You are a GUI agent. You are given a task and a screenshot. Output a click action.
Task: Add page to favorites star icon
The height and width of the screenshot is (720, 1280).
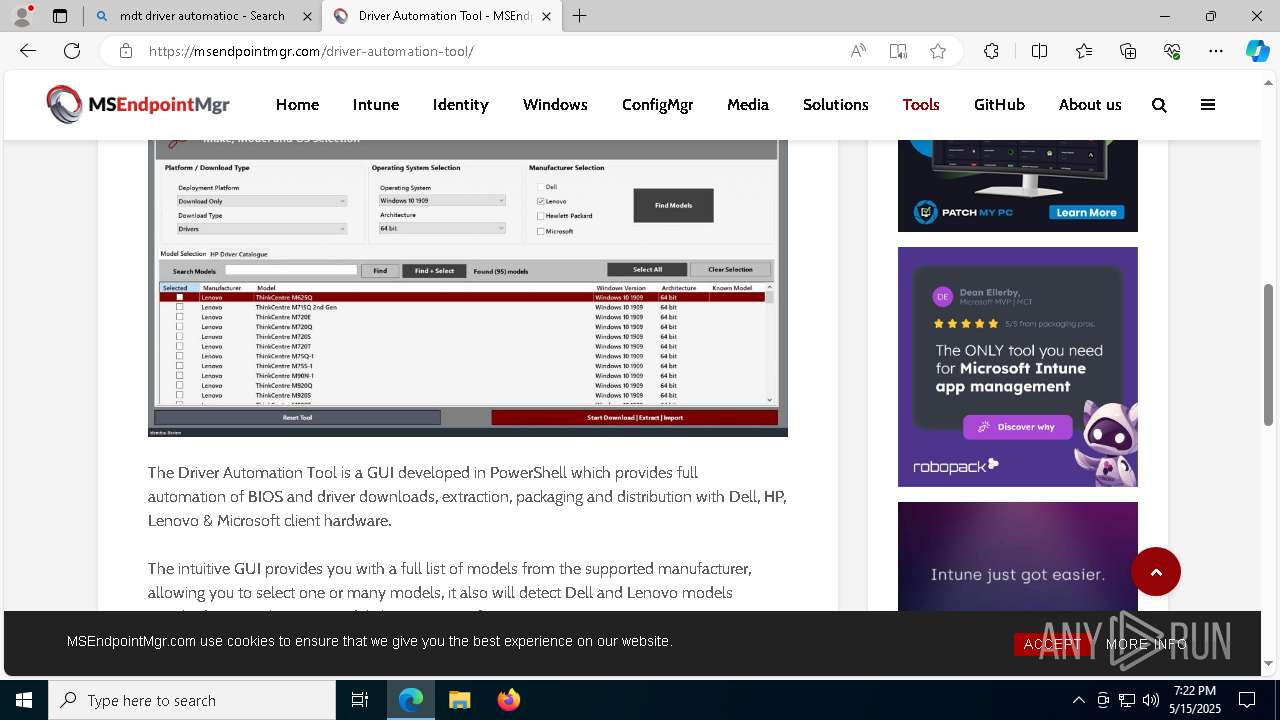click(938, 51)
